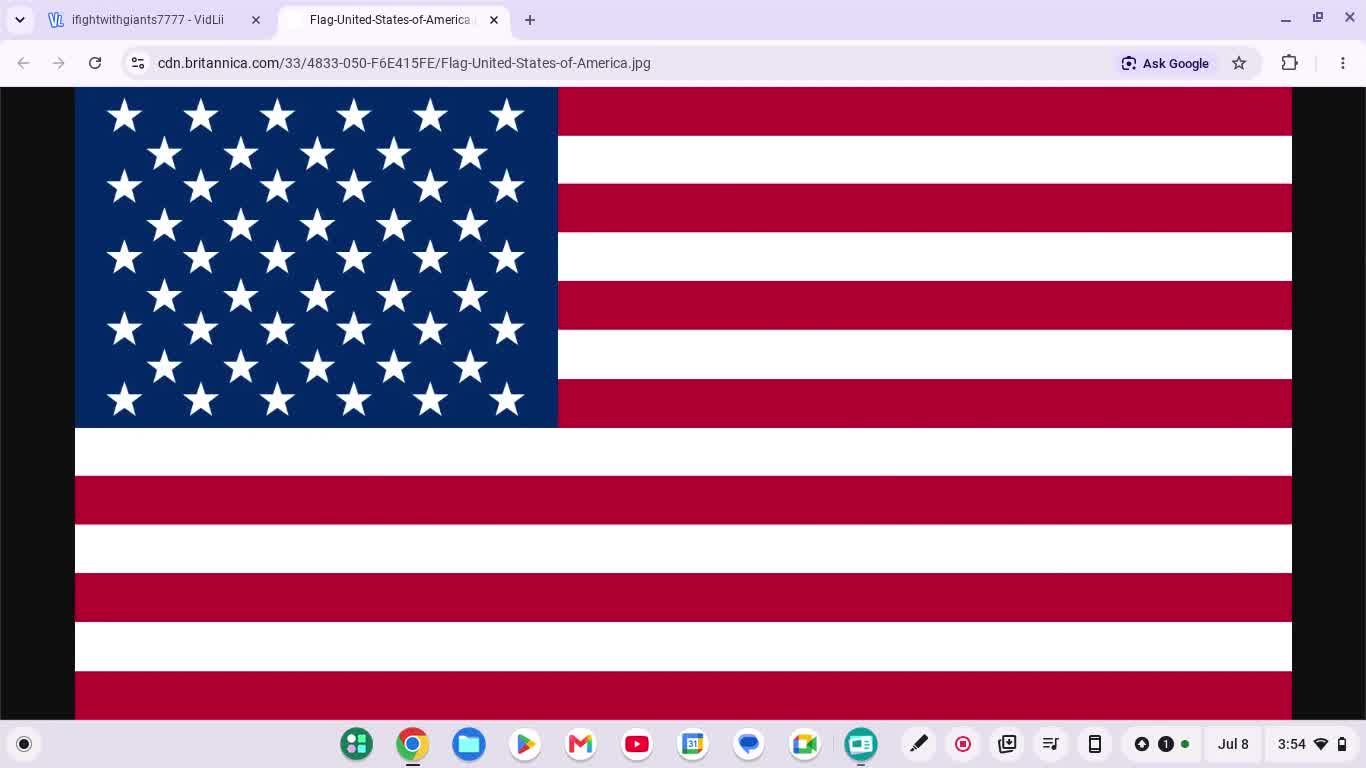Bookmark this page with star icon

(1239, 63)
